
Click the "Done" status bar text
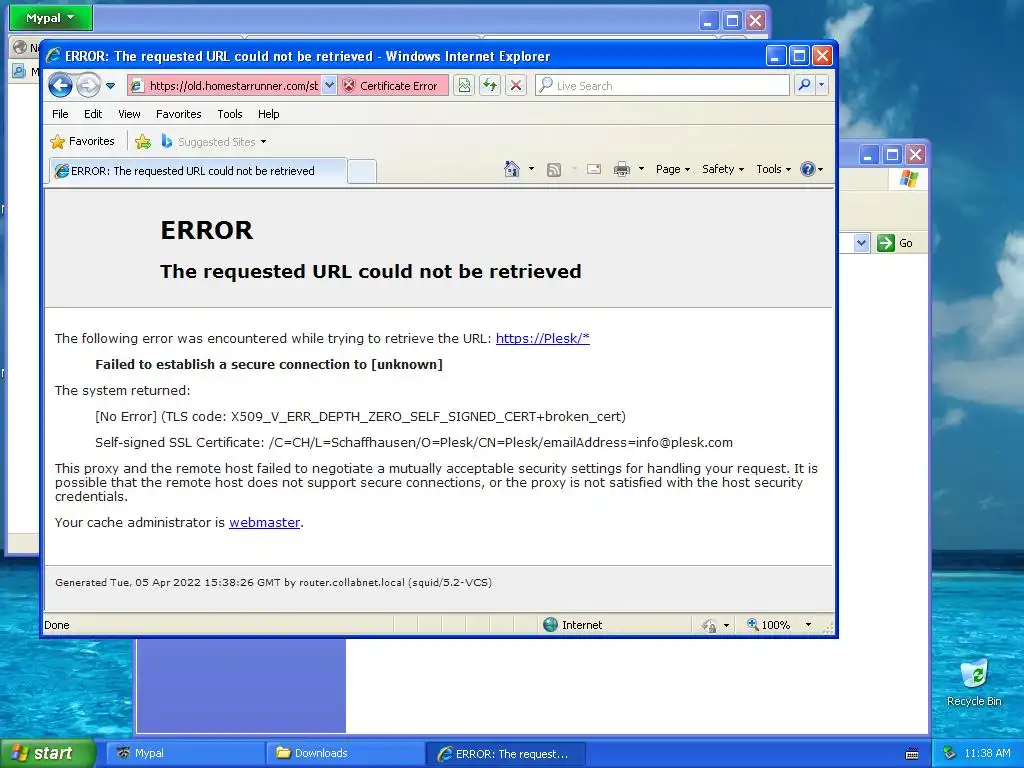tap(57, 625)
